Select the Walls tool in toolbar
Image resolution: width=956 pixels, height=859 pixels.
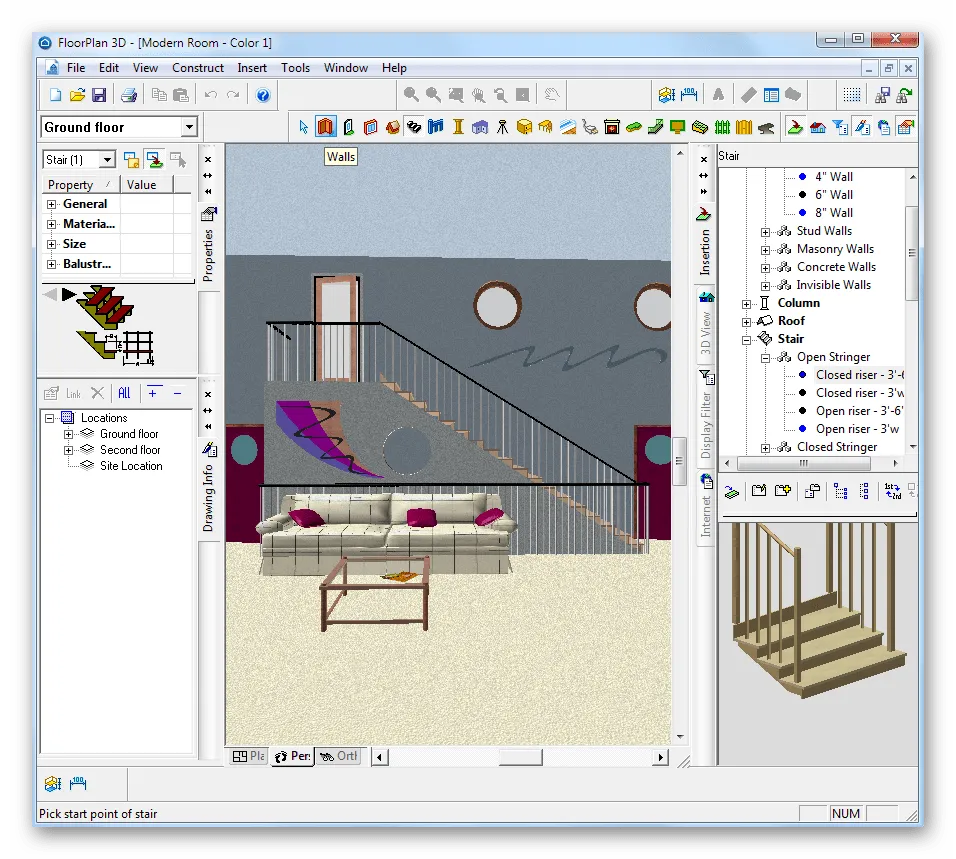326,127
